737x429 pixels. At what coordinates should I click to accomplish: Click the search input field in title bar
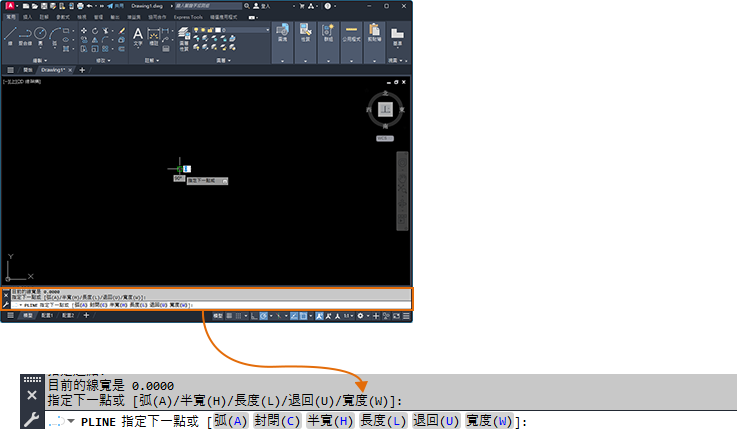point(208,6)
